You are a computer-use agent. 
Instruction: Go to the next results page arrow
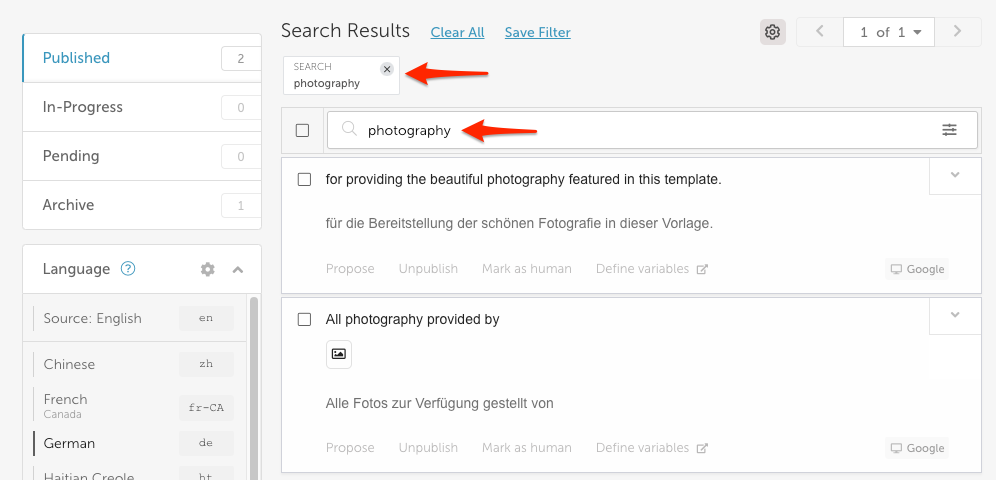coord(958,32)
